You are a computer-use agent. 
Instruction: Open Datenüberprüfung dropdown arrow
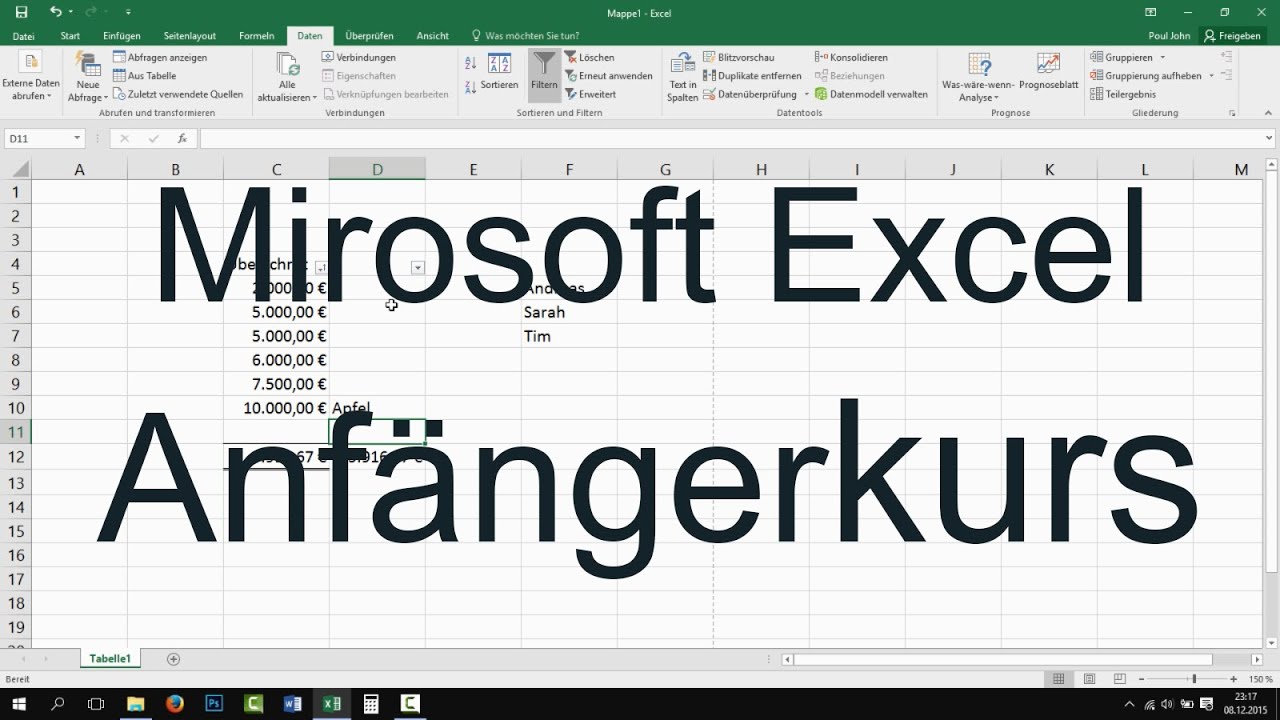click(806, 94)
